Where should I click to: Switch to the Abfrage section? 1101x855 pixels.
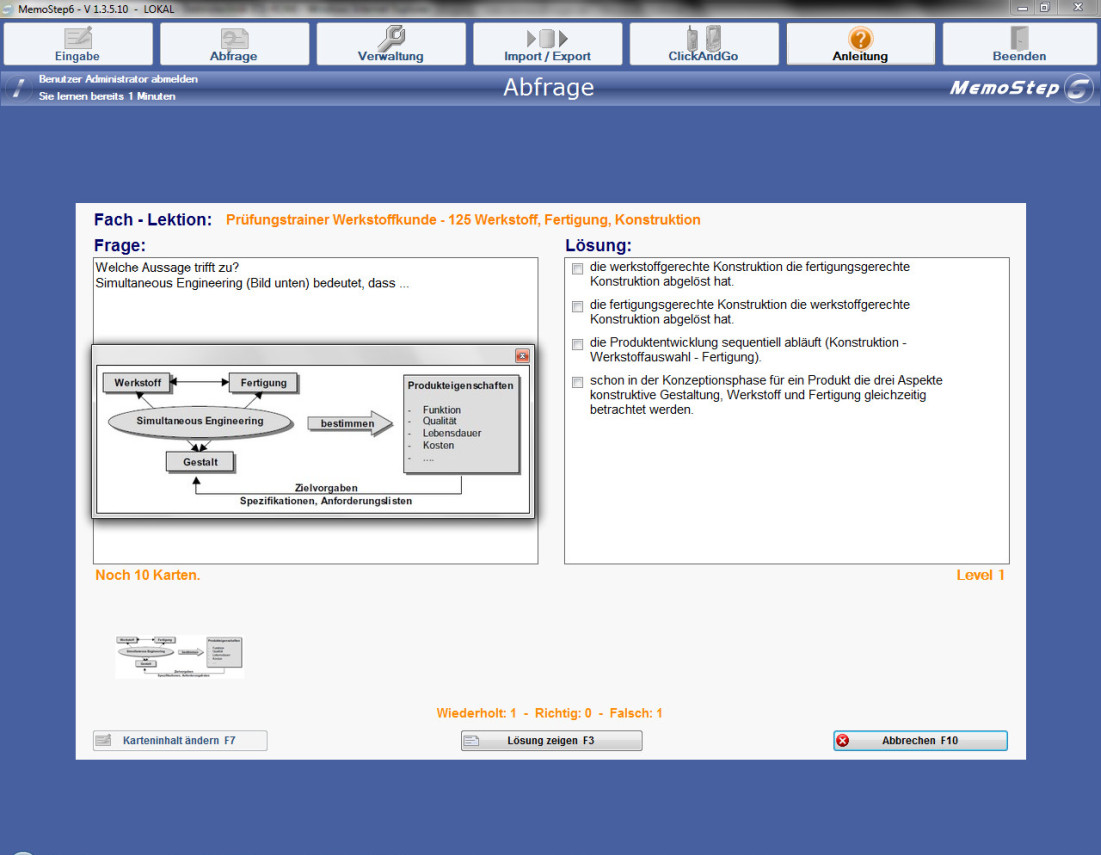[x=234, y=44]
